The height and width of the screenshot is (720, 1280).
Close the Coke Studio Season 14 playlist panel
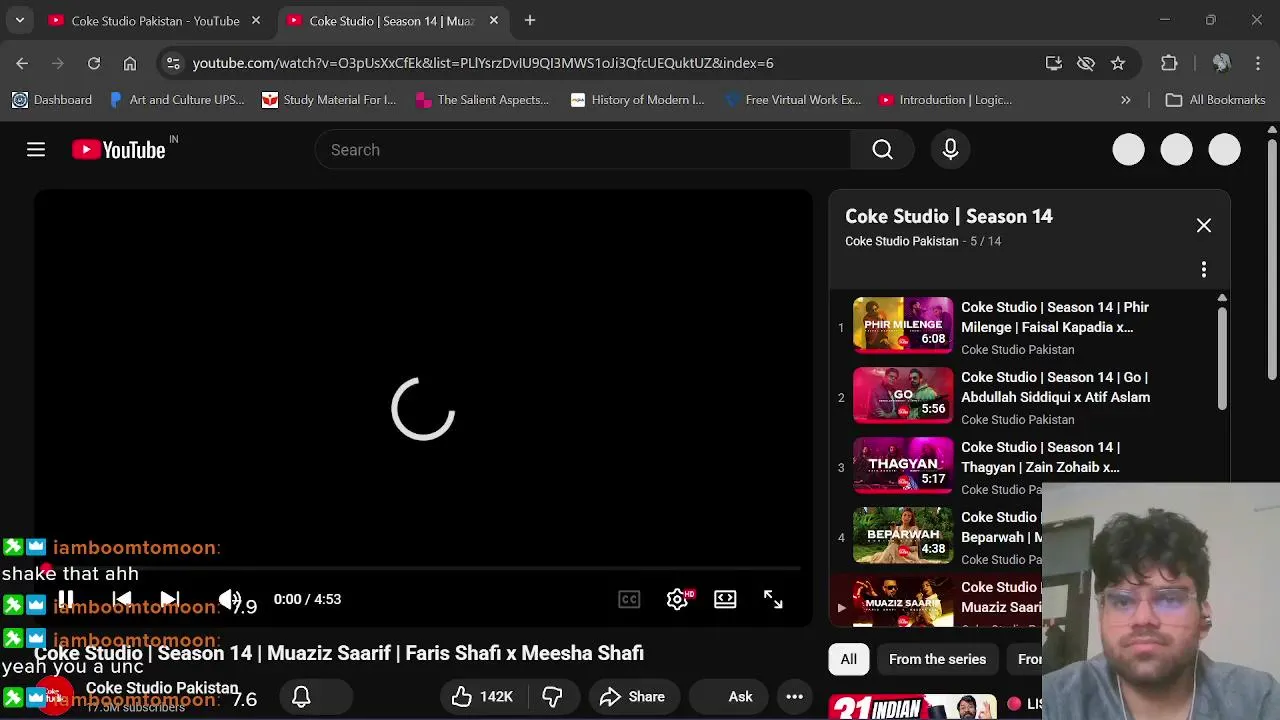tap(1204, 225)
